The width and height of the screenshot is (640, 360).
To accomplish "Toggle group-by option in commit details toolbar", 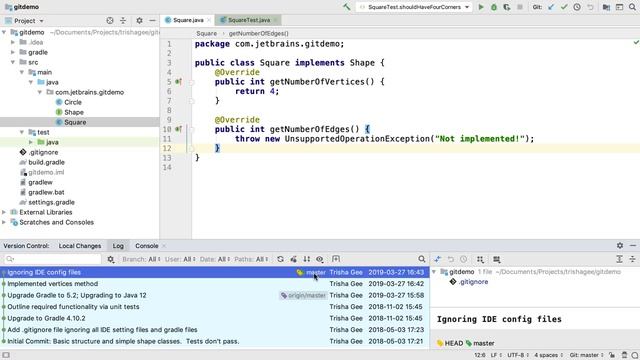I will pyautogui.click(x=480, y=259).
